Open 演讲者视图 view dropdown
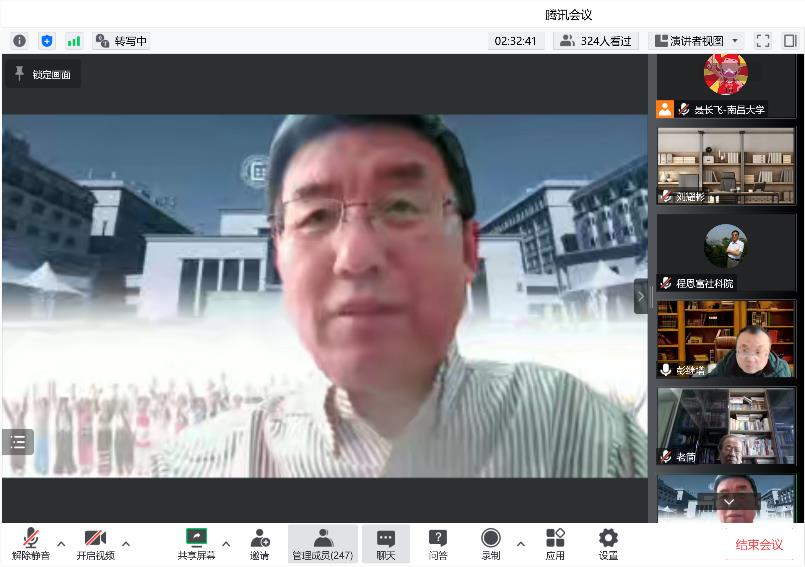The image size is (805, 567). [x=696, y=41]
